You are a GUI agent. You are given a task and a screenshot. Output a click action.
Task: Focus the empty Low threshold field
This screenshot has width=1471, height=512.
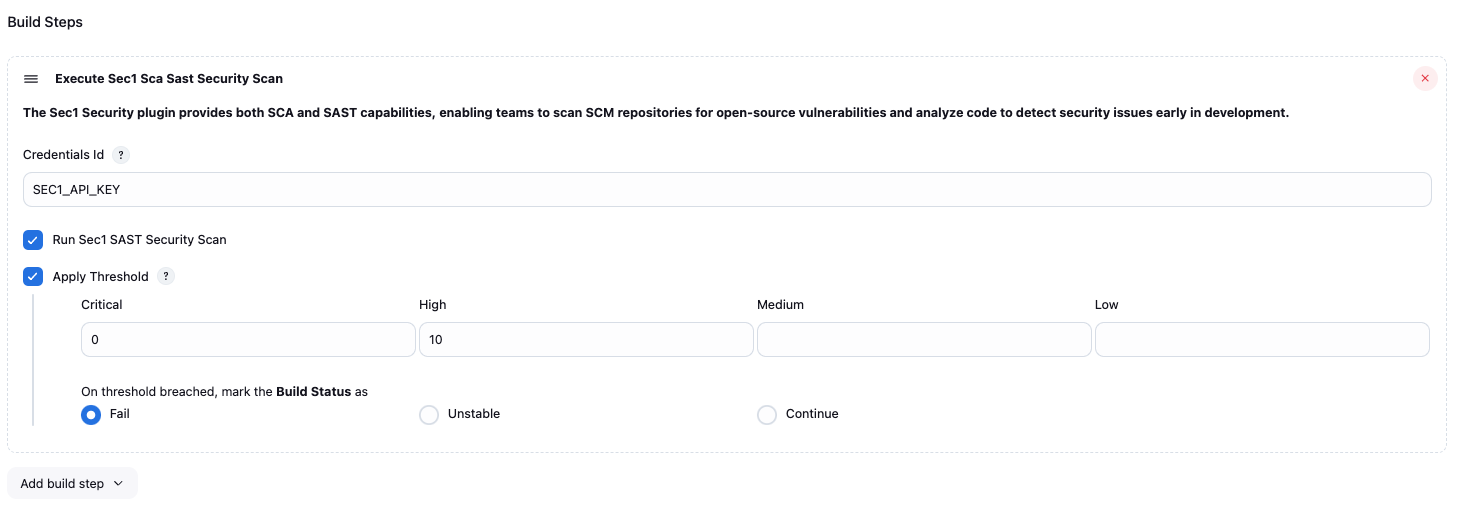[x=1261, y=340]
